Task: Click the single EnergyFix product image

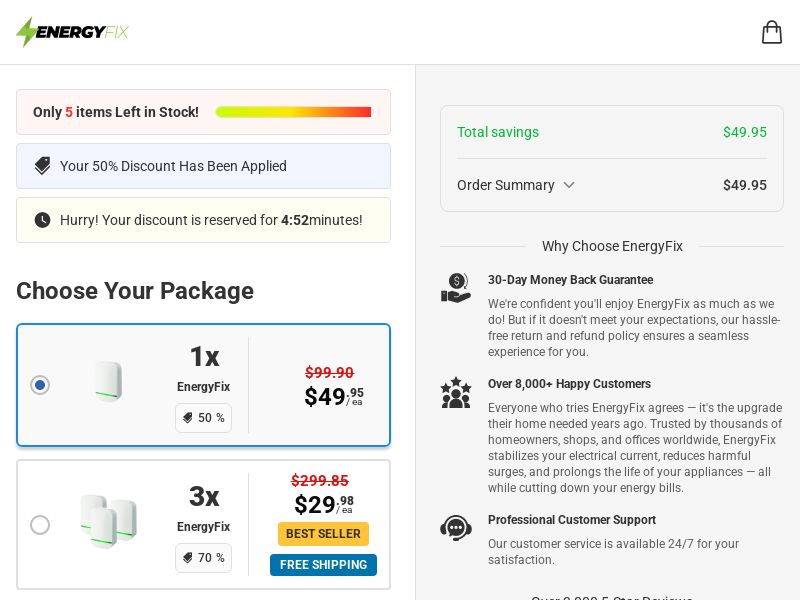Action: pos(109,381)
